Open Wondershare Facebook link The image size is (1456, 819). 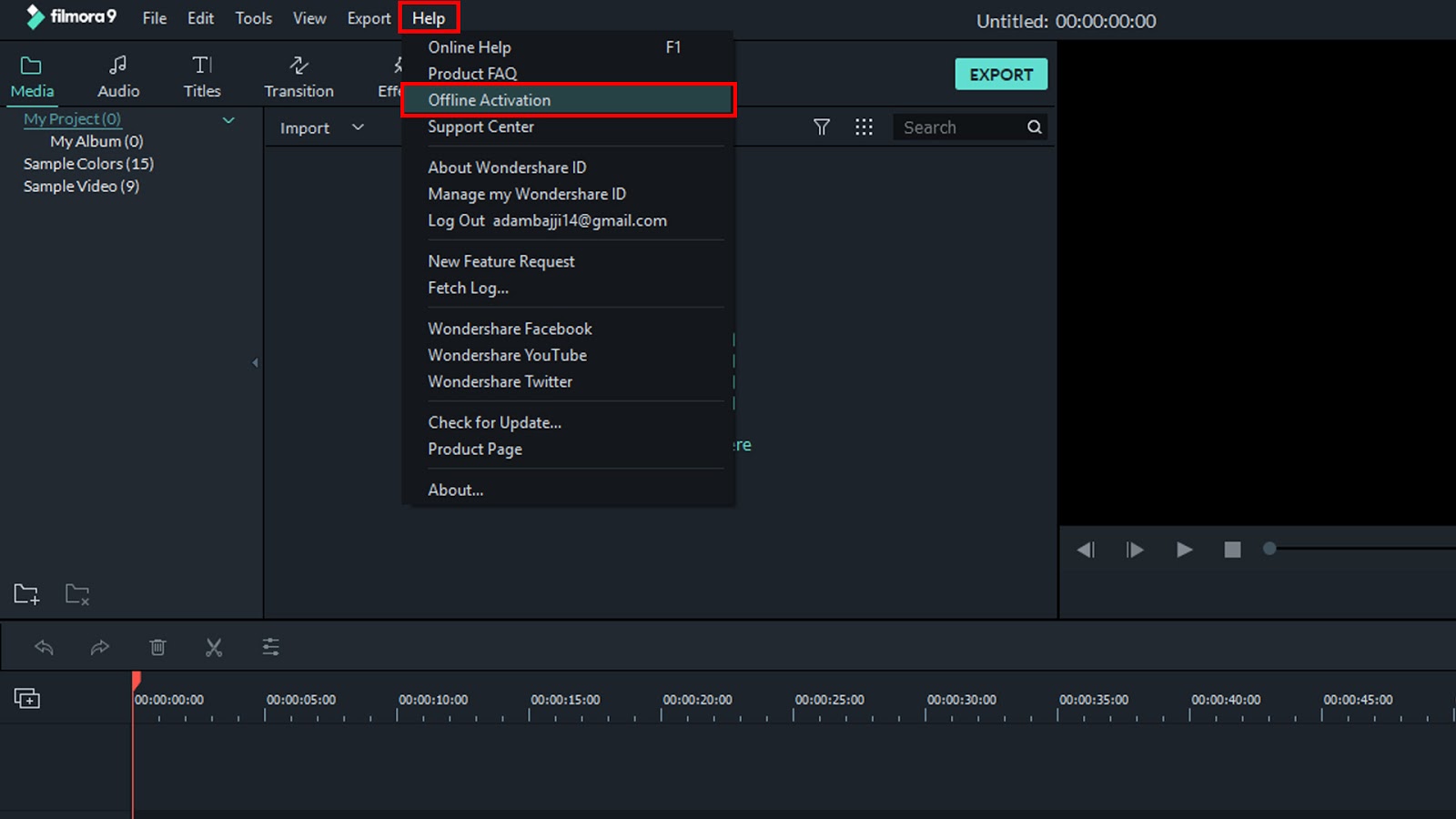point(568,329)
